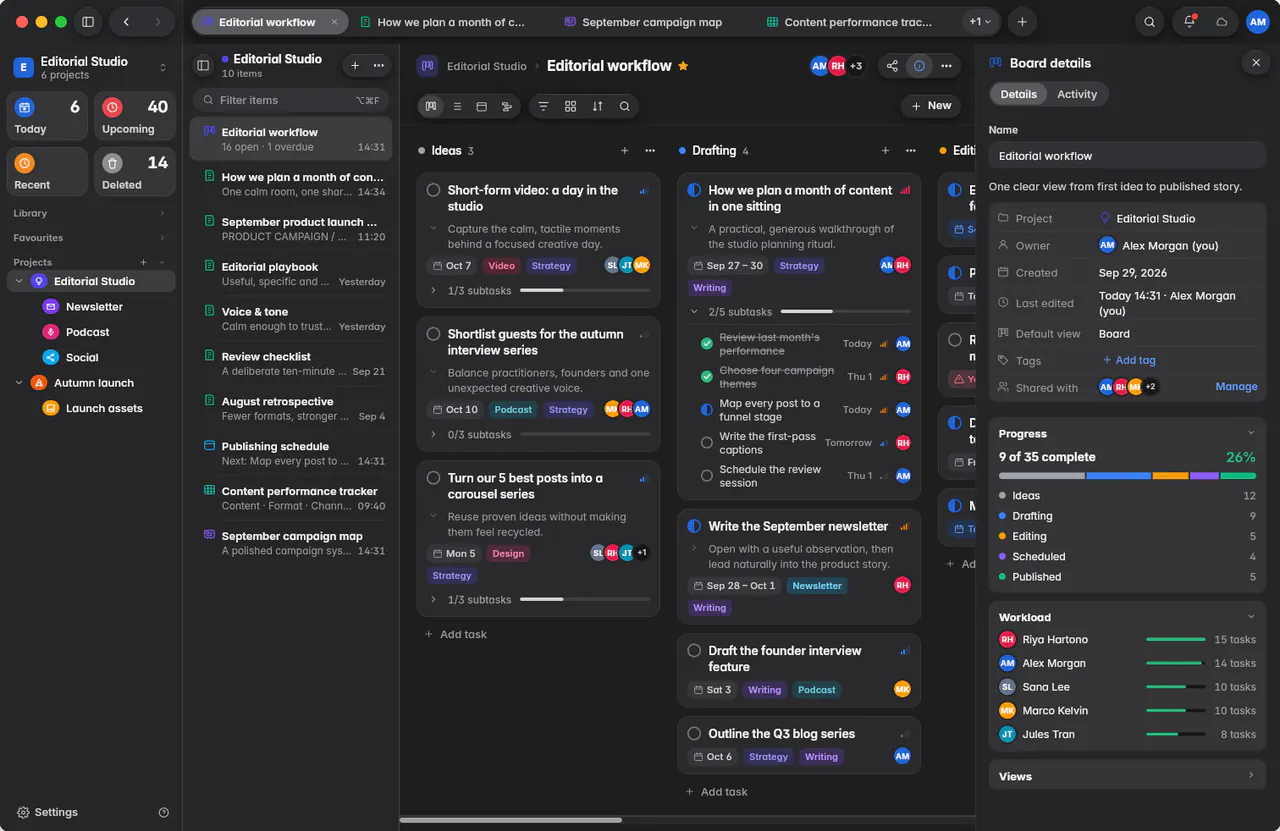Screen dimensions: 1280x831
Task: Open the sort order icon in board toolbar
Action: pyautogui.click(x=597, y=106)
